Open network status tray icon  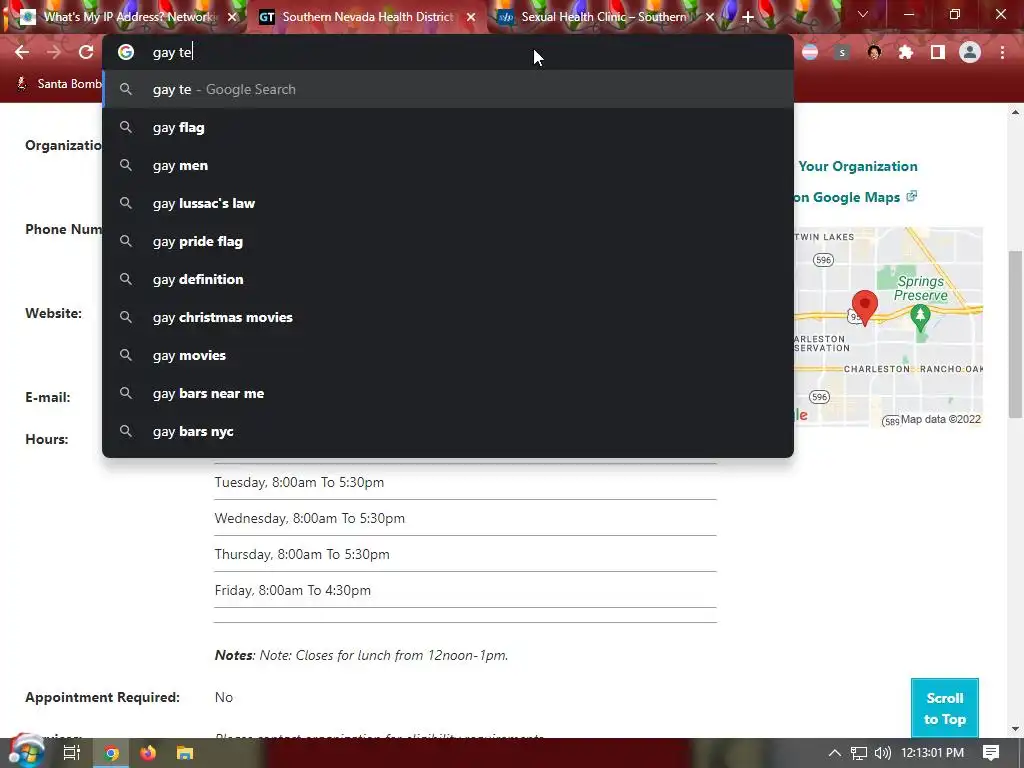859,753
